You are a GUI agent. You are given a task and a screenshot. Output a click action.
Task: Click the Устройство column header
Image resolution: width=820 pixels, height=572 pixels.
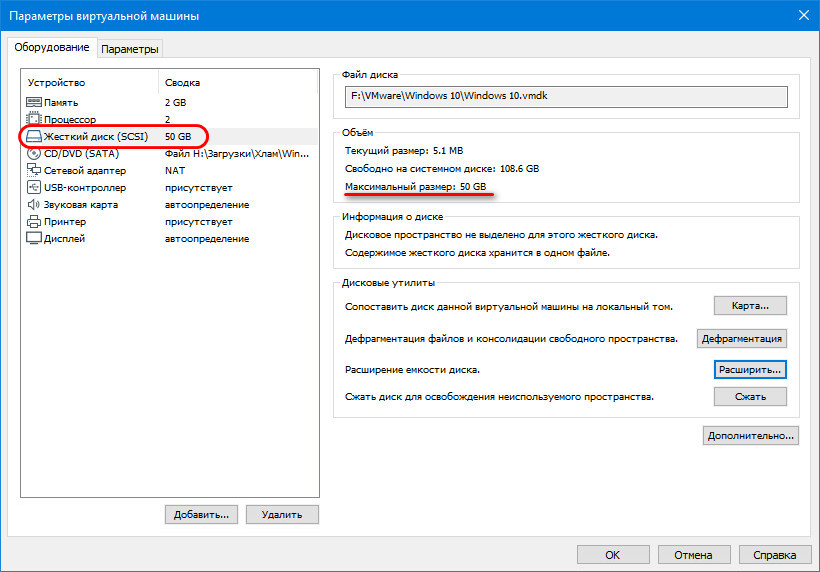click(56, 83)
